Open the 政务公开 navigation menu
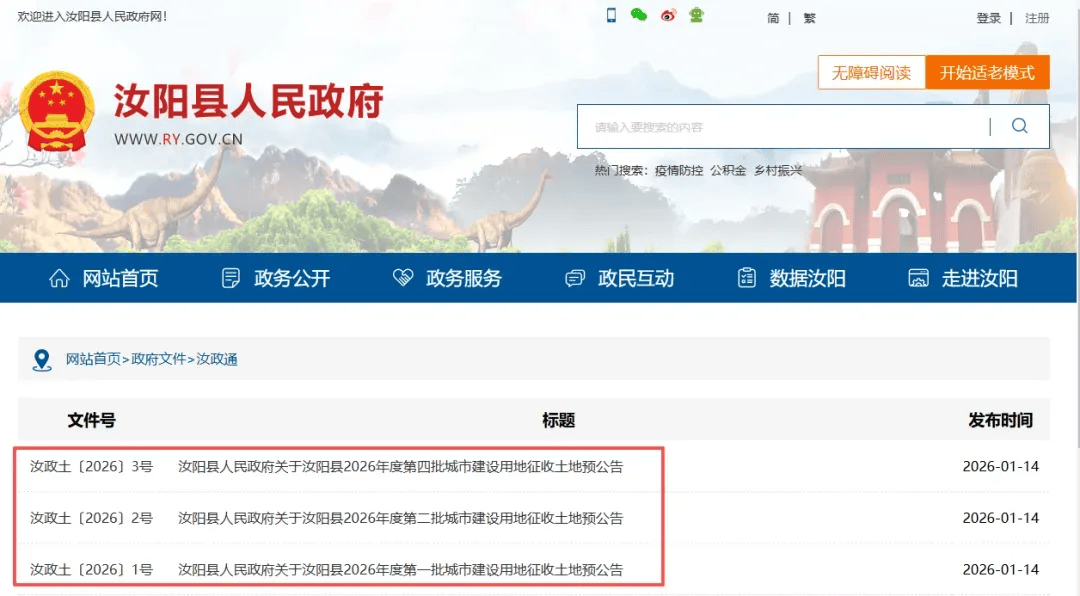This screenshot has height=596, width=1080. click(276, 279)
